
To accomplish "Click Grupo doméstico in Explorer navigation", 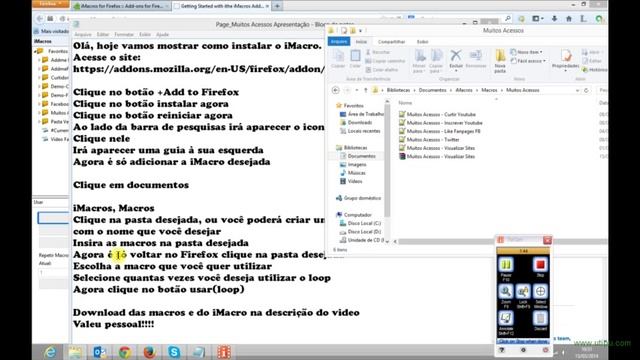I will pos(358,198).
